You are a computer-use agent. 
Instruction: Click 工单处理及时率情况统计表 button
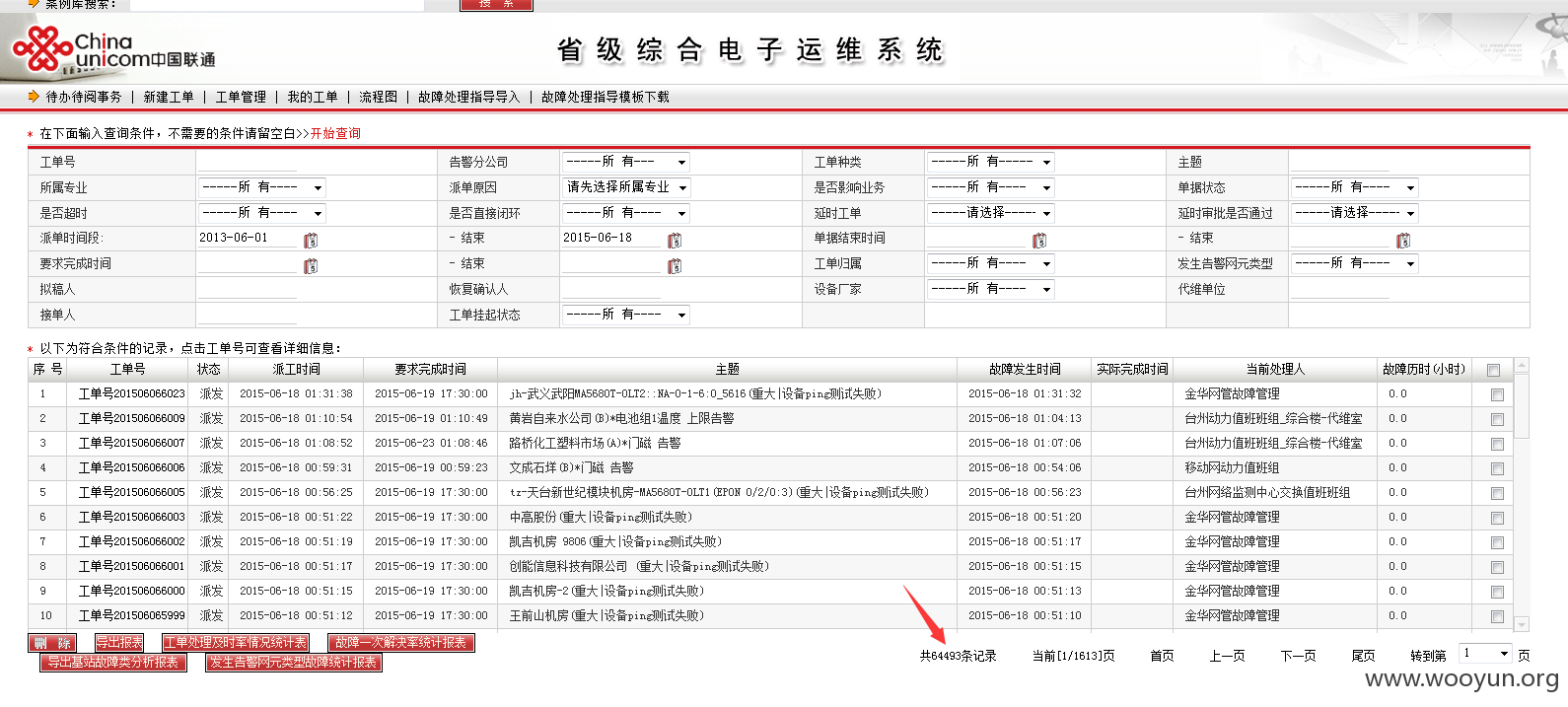point(235,643)
